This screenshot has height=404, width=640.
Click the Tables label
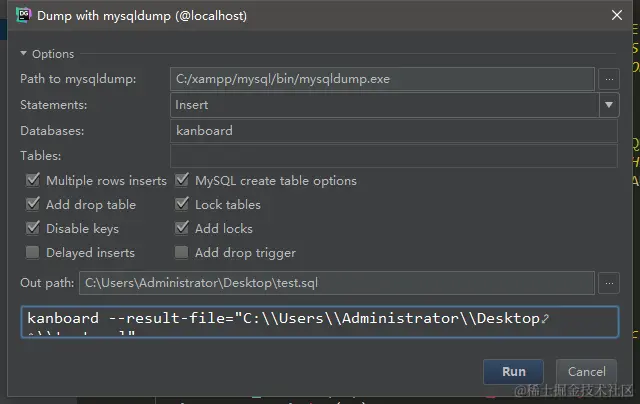pyautogui.click(x=40, y=156)
